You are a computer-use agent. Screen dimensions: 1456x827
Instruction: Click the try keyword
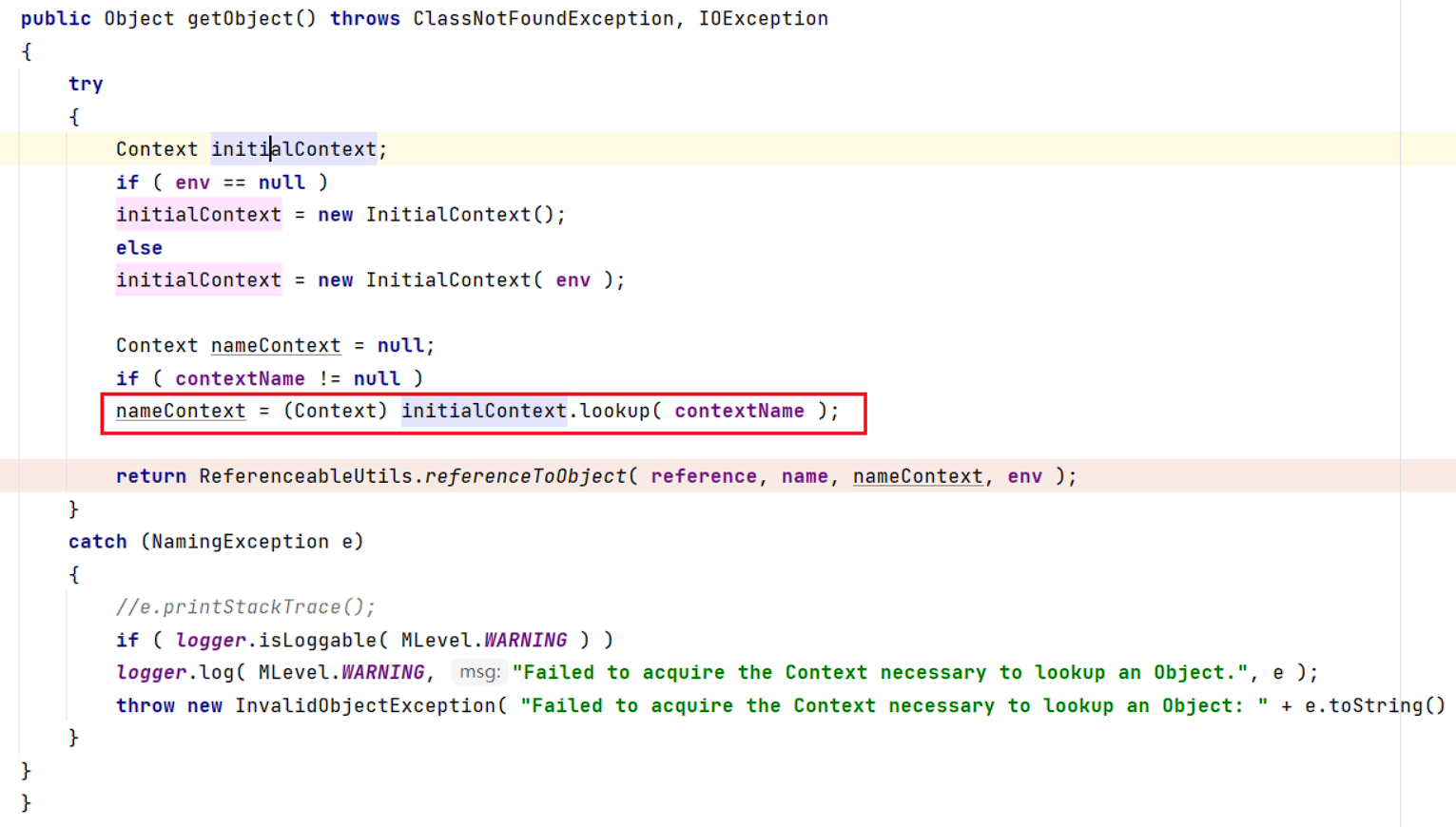click(86, 84)
